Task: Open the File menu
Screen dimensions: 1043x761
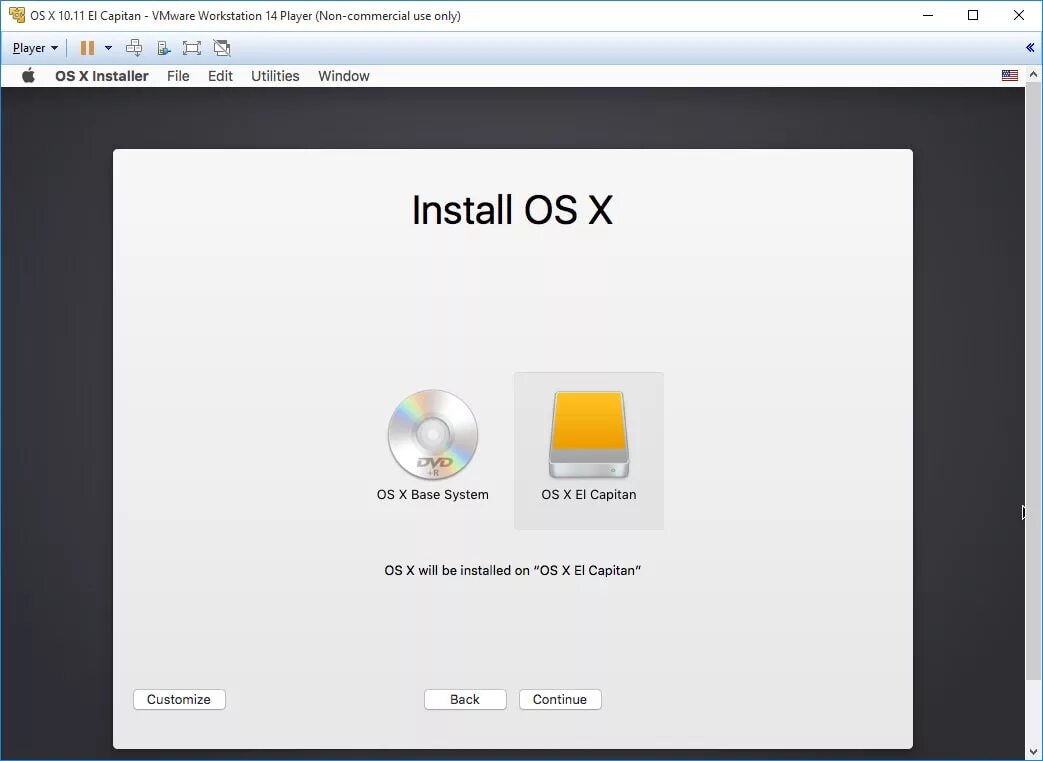Action: coord(178,76)
